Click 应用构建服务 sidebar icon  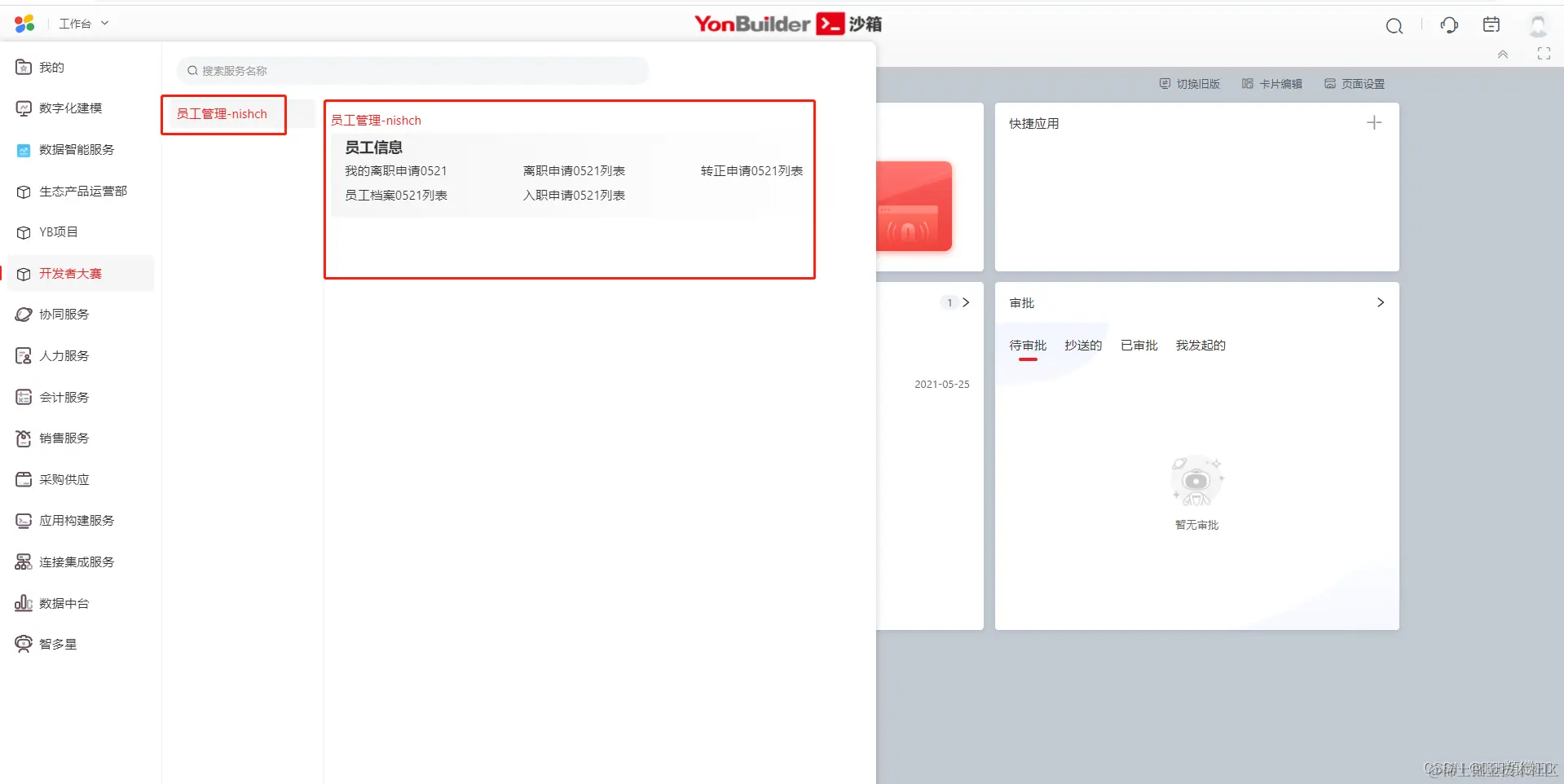point(24,521)
